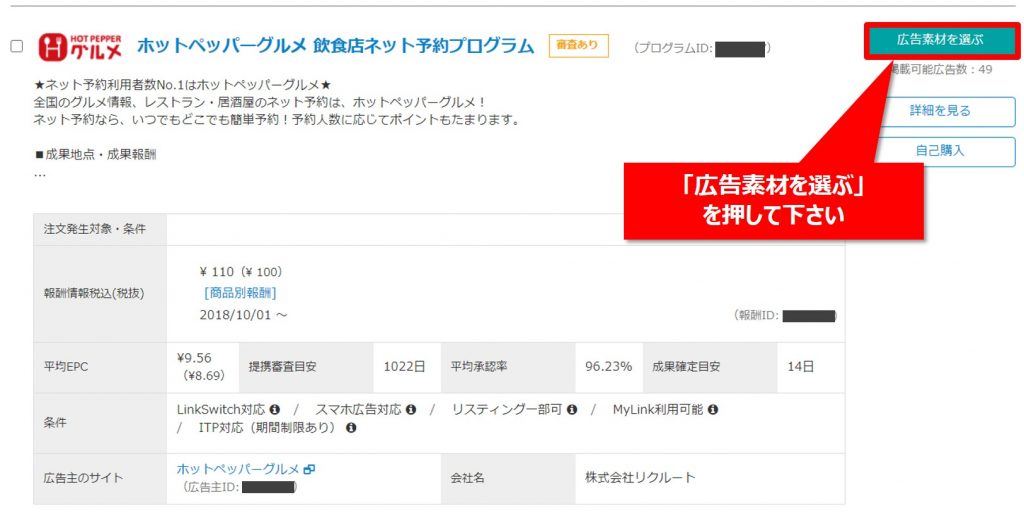The height and width of the screenshot is (519, 1024).
Task: Click the info icon beside スマホ広告対応
Action: click(x=411, y=410)
